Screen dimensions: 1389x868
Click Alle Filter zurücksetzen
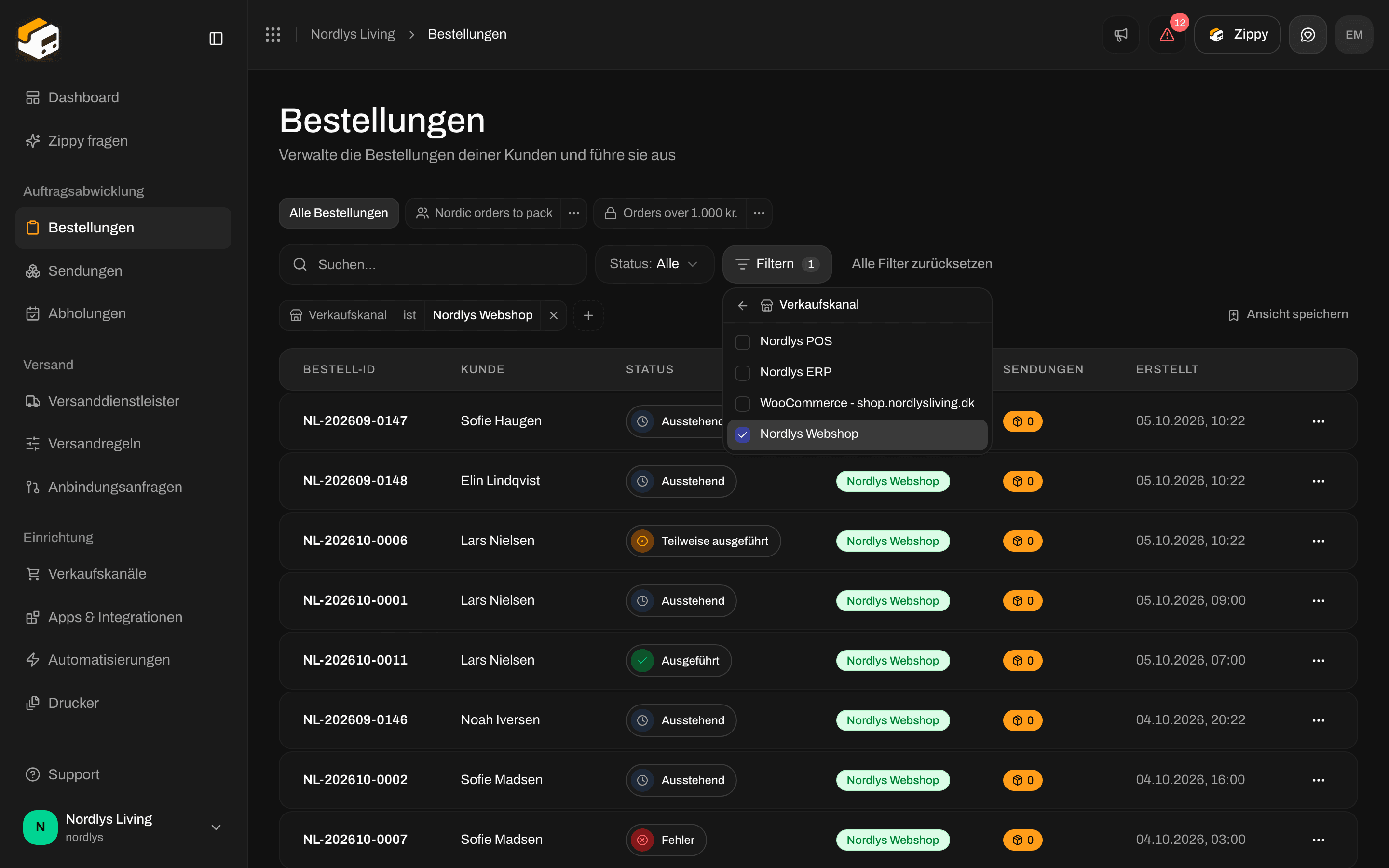pyautogui.click(x=922, y=264)
